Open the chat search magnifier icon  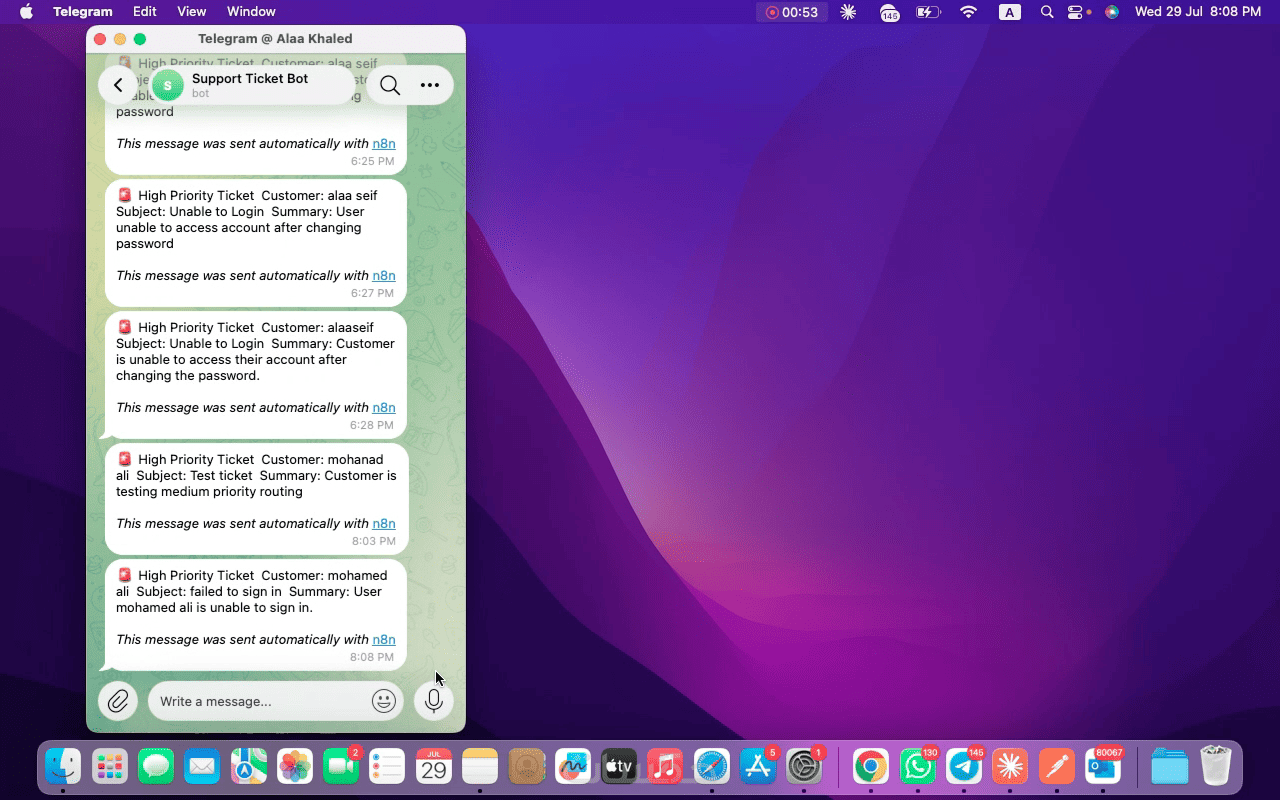point(390,86)
